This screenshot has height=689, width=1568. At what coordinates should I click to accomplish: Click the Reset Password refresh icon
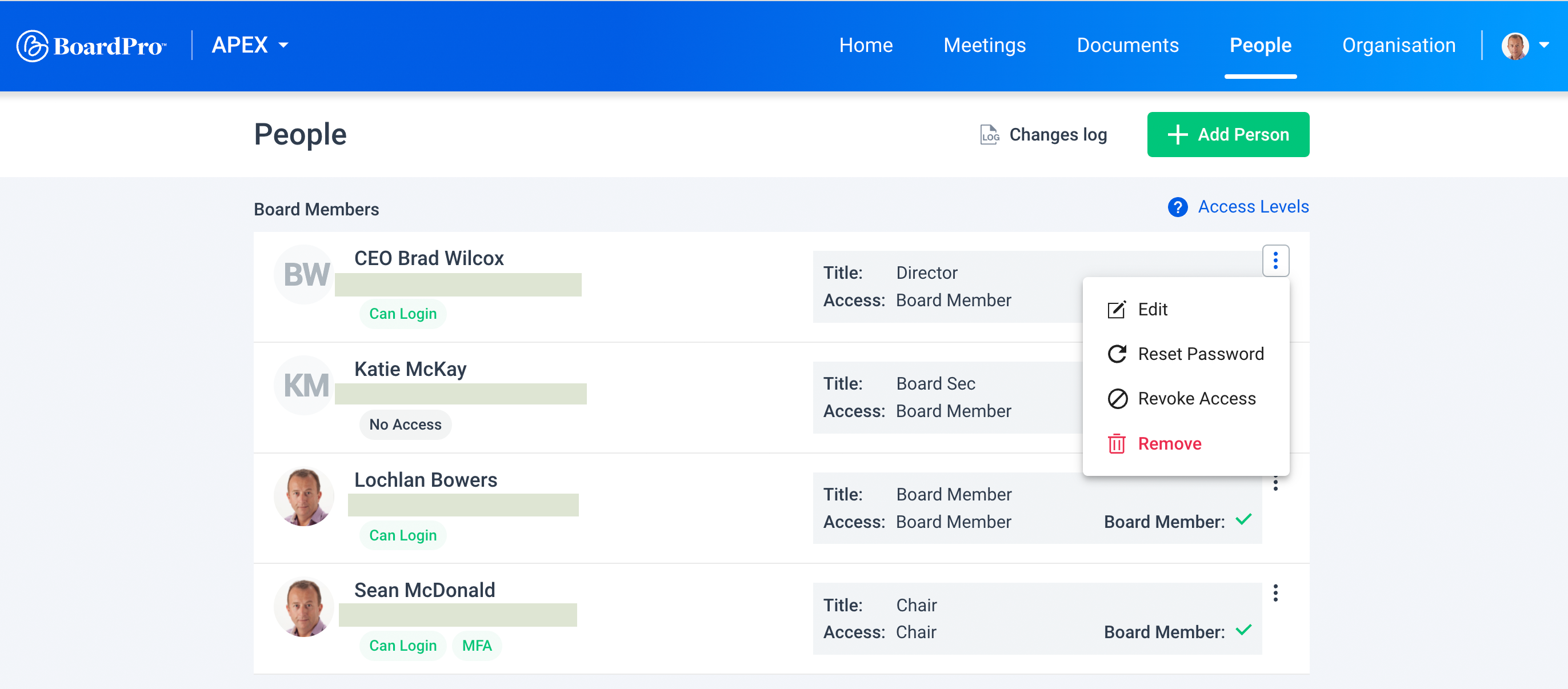tap(1117, 354)
